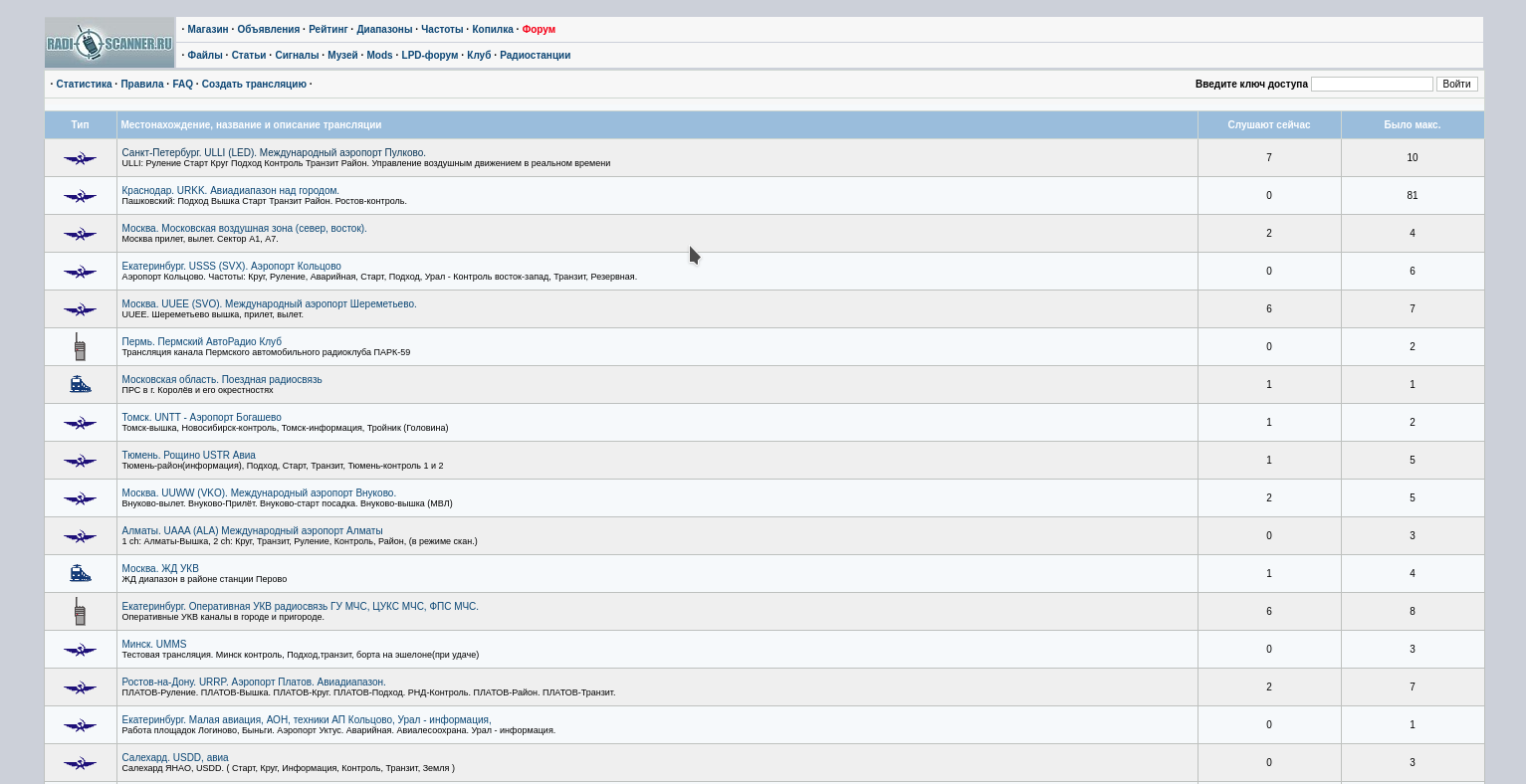Open Москва ЖД УКВ stream link

click(x=160, y=568)
